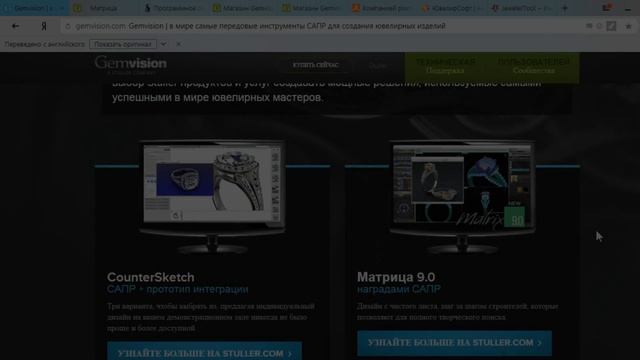The image size is (640, 360).
Task: Click the Переведено с английского label
Action: click(x=45, y=44)
